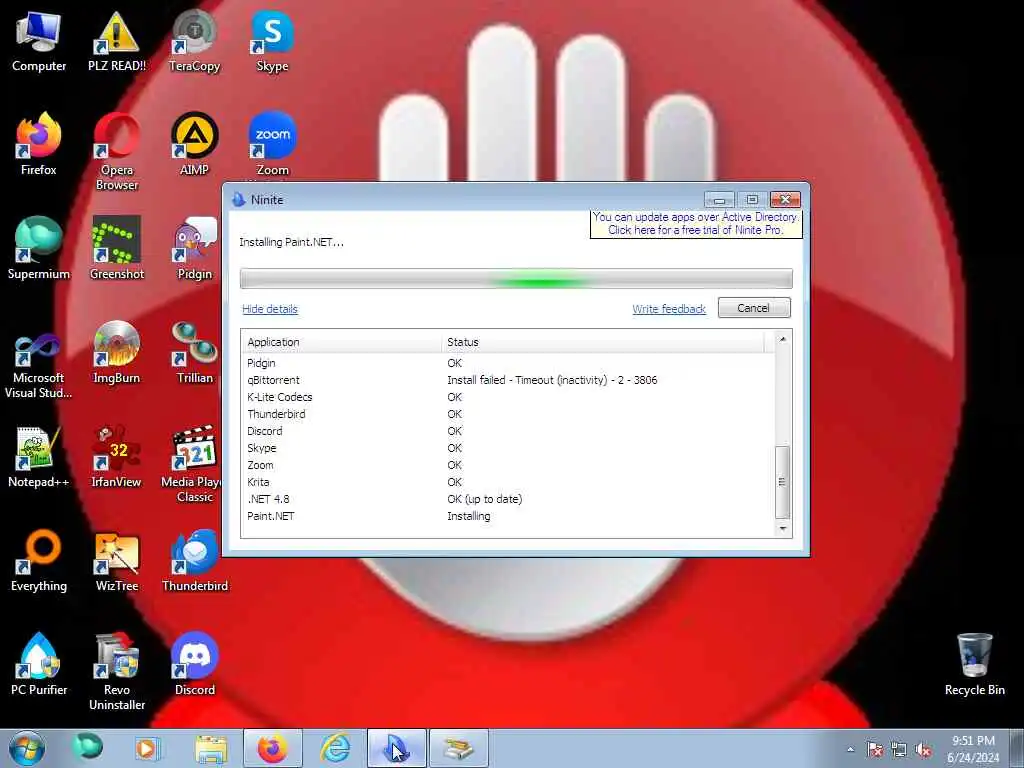
Task: Open the taskbar clock showing 9:51 PM
Action: (973, 749)
